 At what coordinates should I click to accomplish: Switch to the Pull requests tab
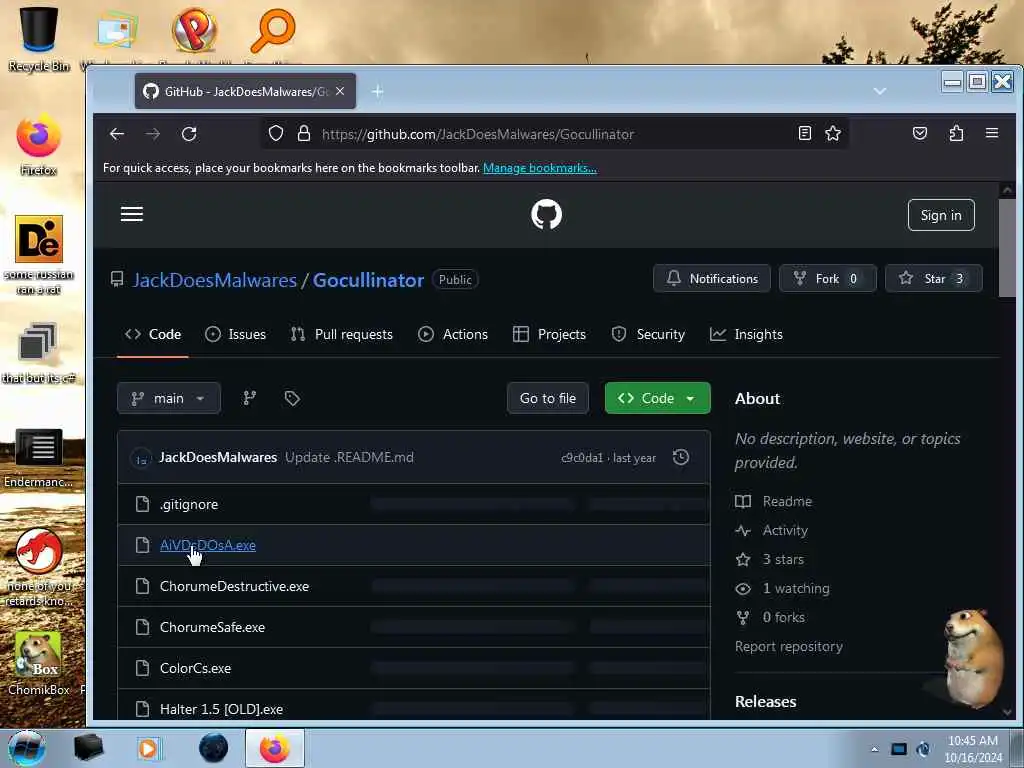[342, 334]
